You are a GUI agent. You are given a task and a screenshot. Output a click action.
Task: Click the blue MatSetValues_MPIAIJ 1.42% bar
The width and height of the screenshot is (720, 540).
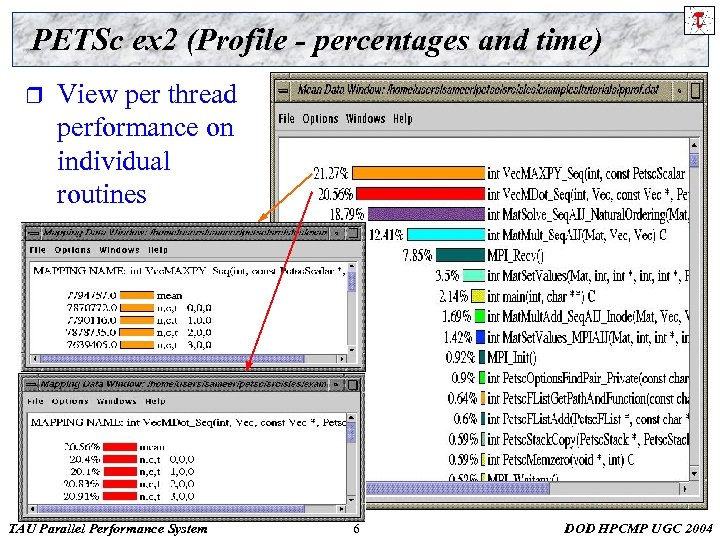(x=481, y=337)
